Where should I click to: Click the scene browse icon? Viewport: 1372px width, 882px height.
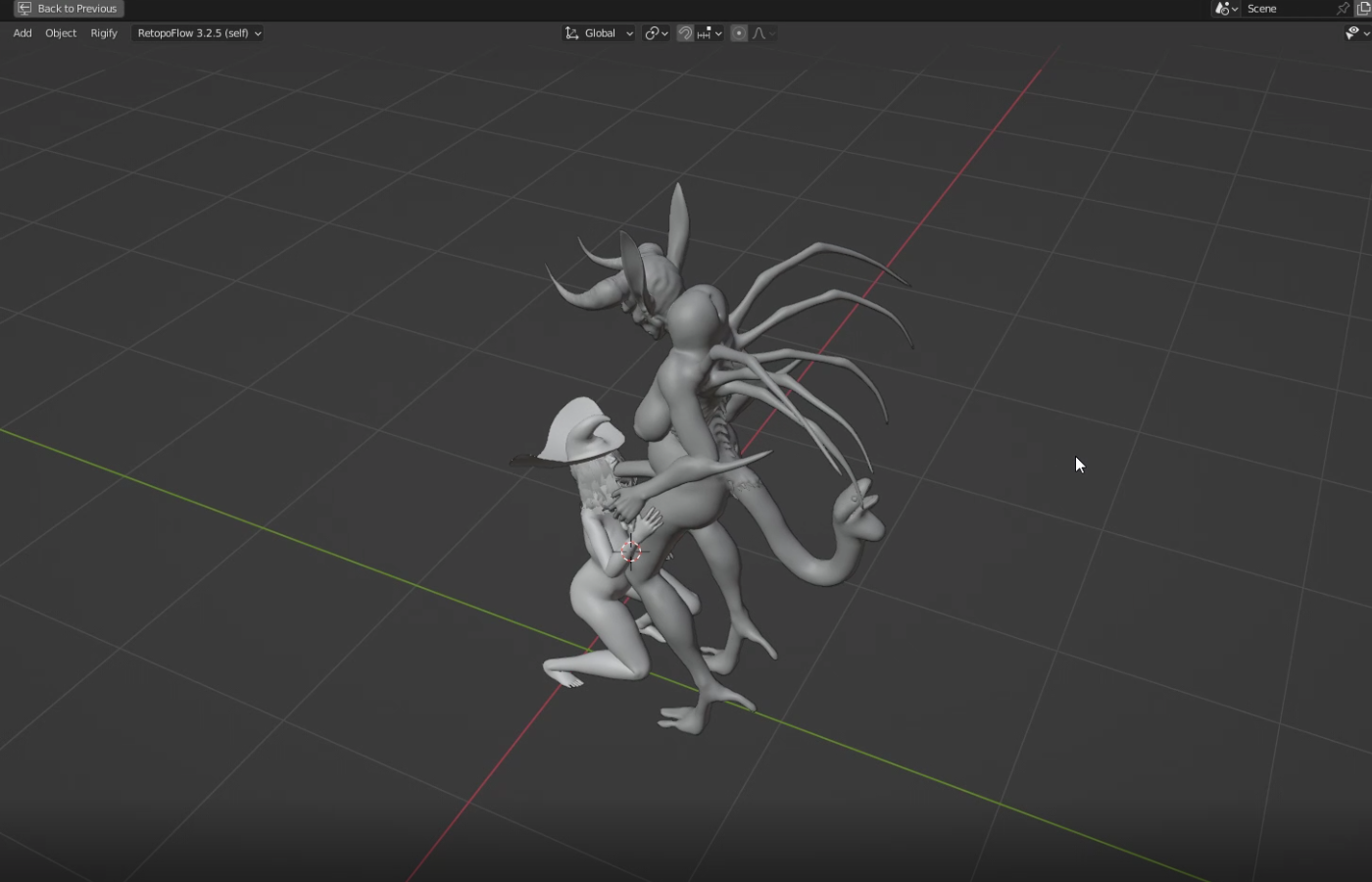[1225, 9]
